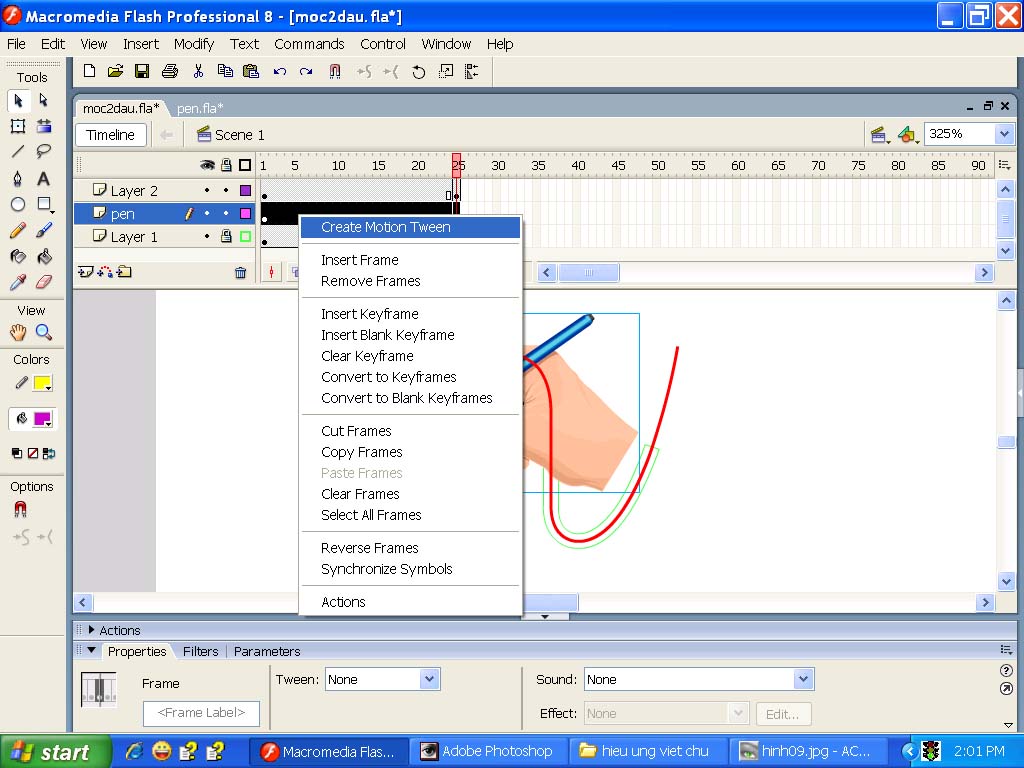Select the Eyedropper tool
This screenshot has width=1024, height=768.
tap(18, 282)
